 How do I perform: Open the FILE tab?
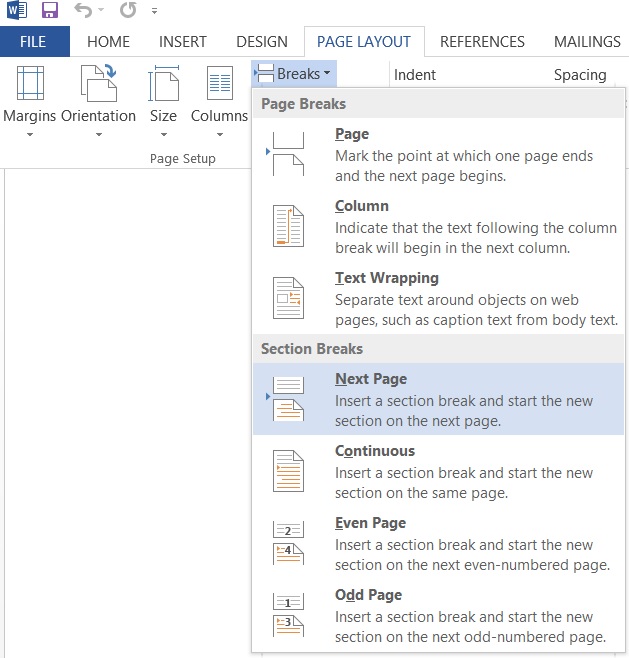tap(34, 42)
